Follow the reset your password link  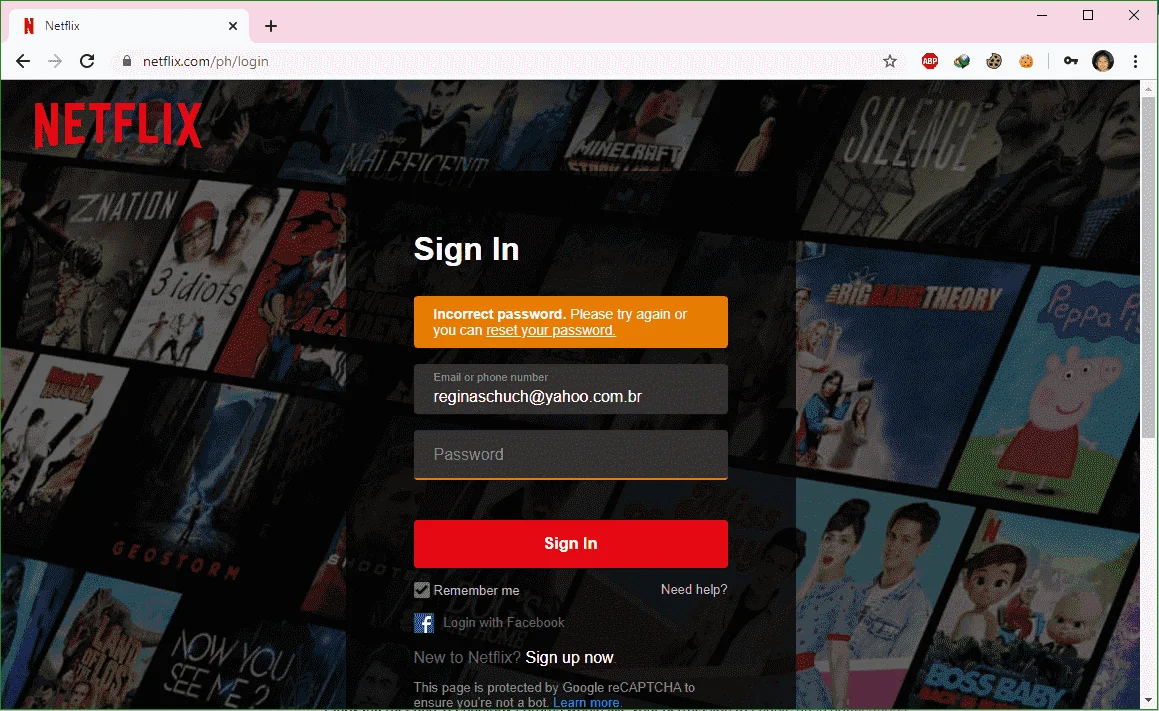(551, 330)
